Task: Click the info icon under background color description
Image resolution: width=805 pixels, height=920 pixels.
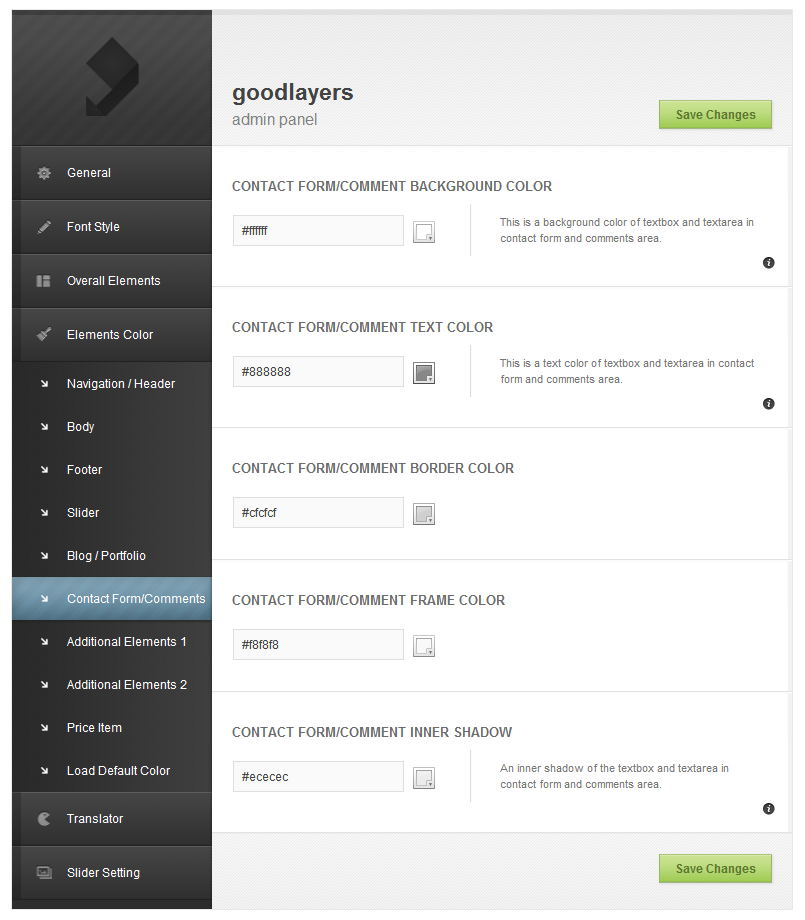Action: point(769,263)
